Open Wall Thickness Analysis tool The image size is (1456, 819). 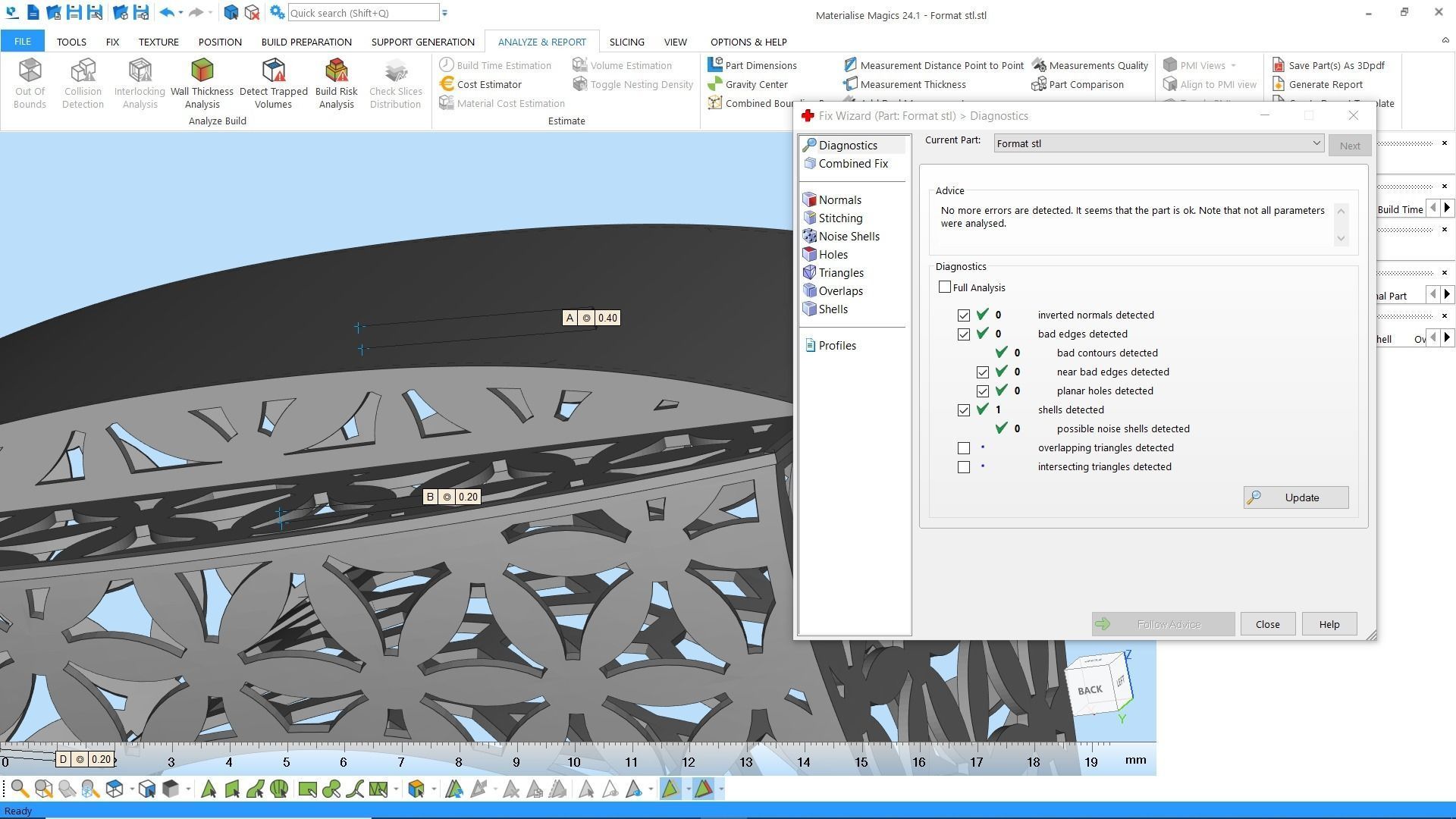click(x=202, y=83)
